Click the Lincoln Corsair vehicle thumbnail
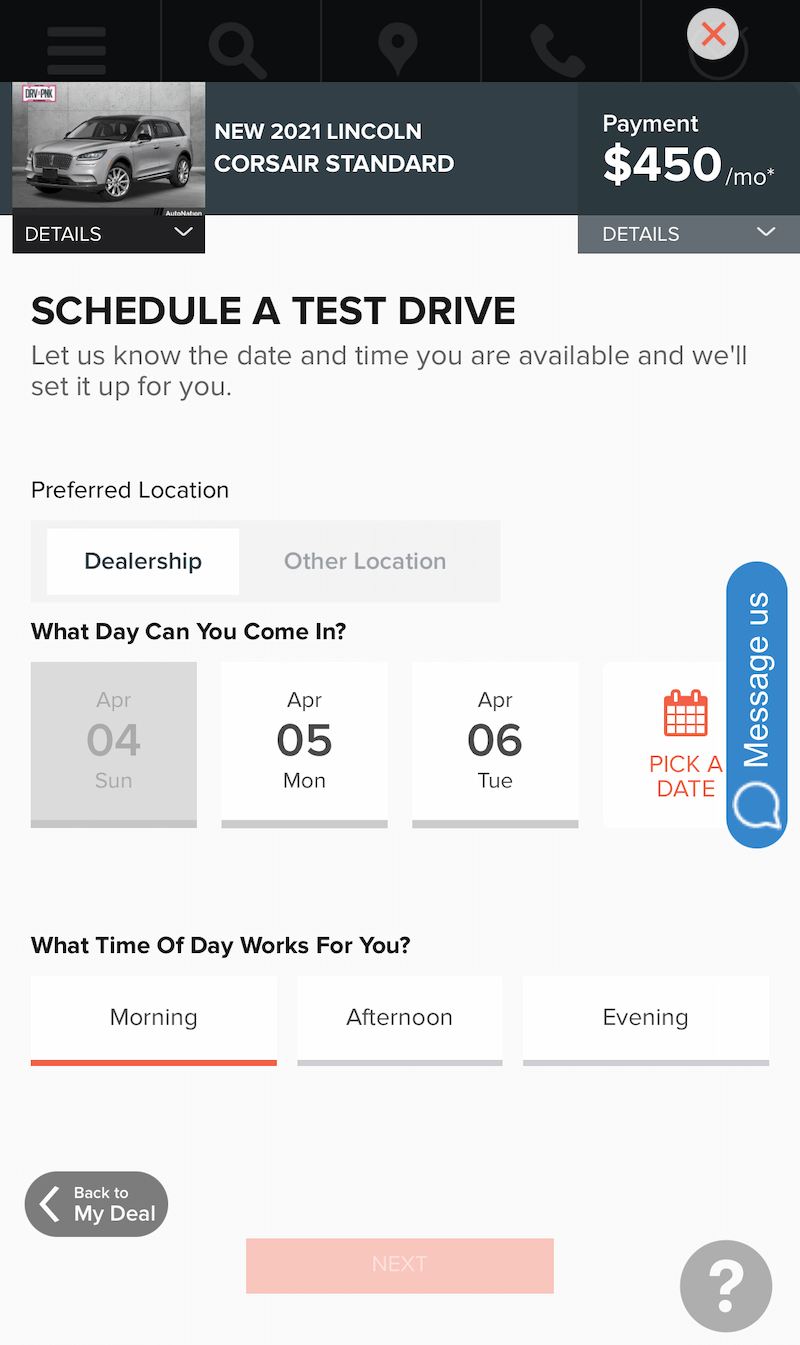The height and width of the screenshot is (1345, 800). pyautogui.click(x=108, y=150)
